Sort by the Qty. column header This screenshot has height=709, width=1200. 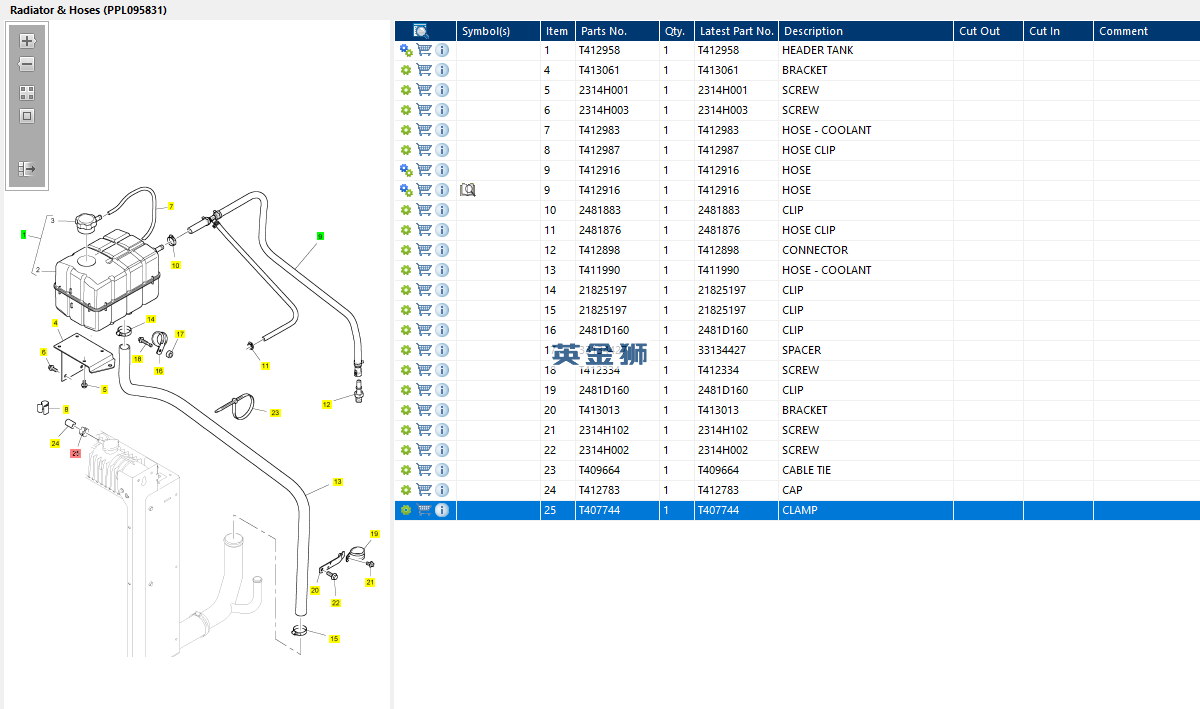676,31
